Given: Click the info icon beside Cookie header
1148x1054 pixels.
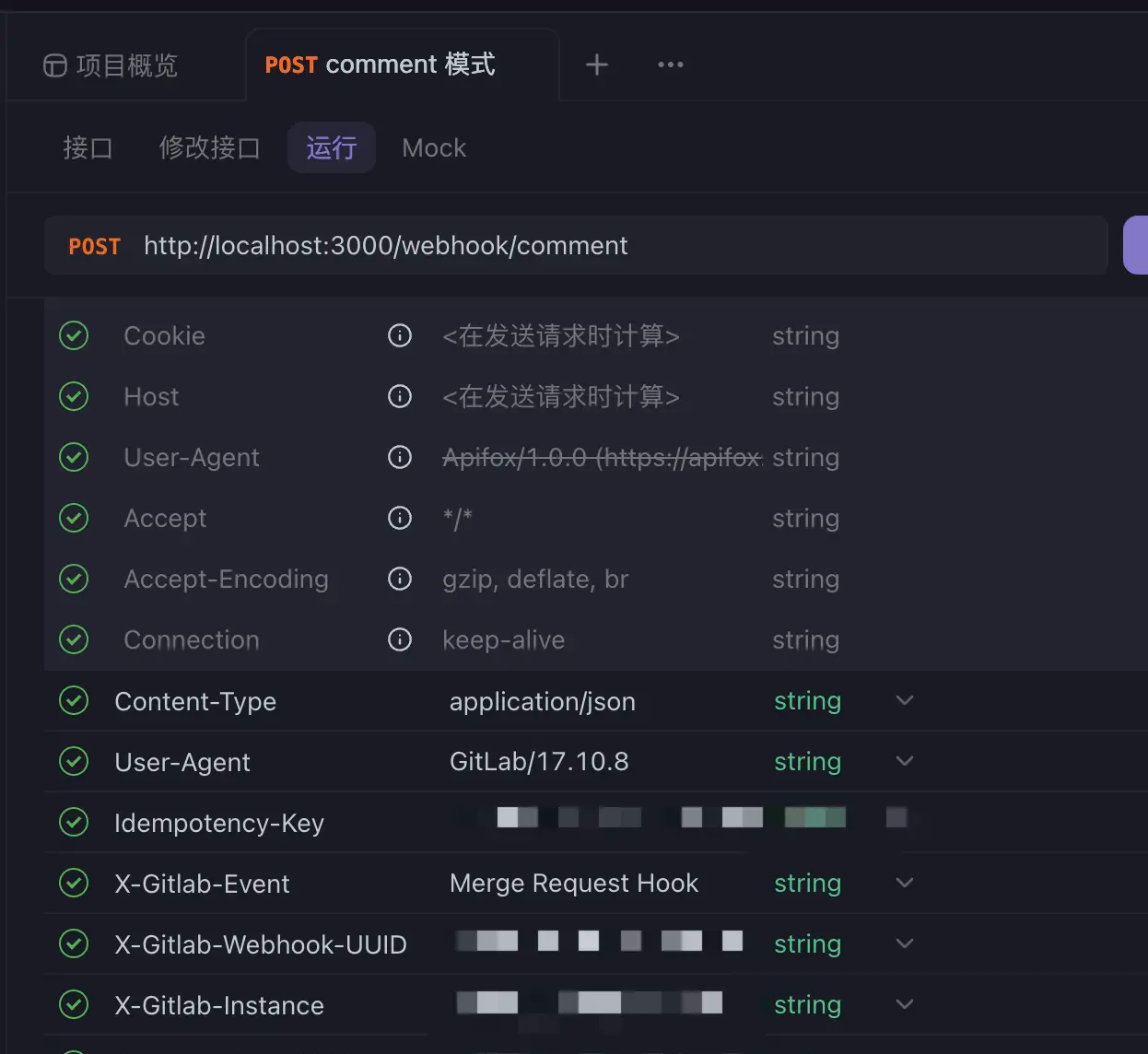Looking at the screenshot, I should click(400, 335).
